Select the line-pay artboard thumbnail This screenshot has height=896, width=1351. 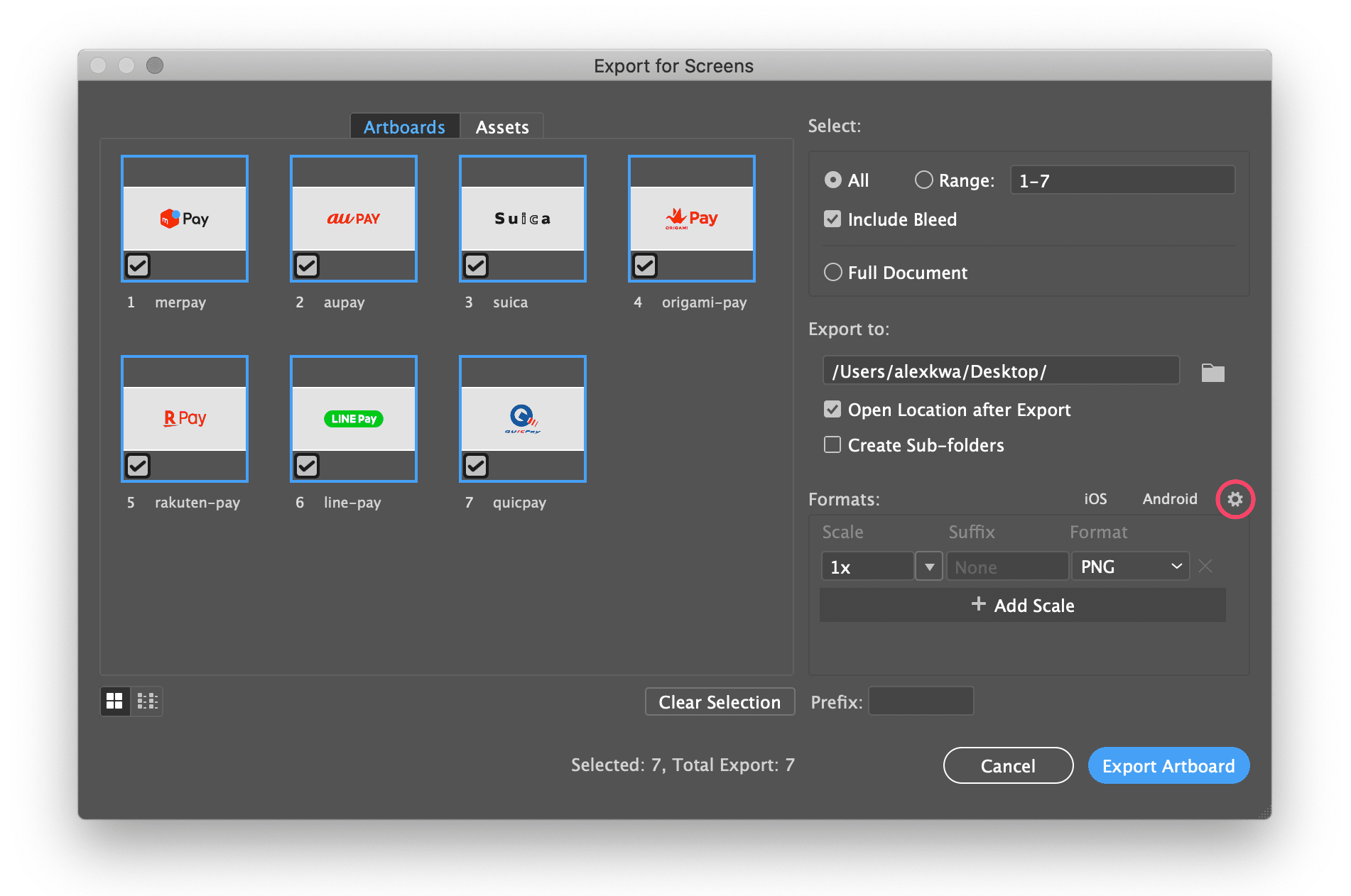354,419
